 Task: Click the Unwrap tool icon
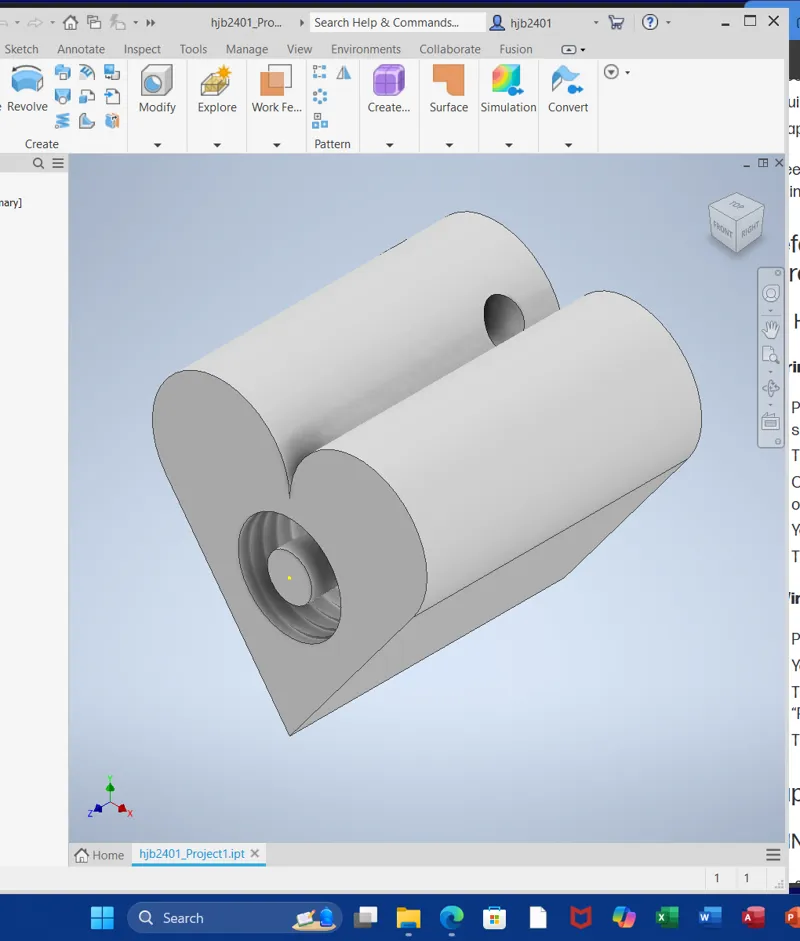(112, 121)
